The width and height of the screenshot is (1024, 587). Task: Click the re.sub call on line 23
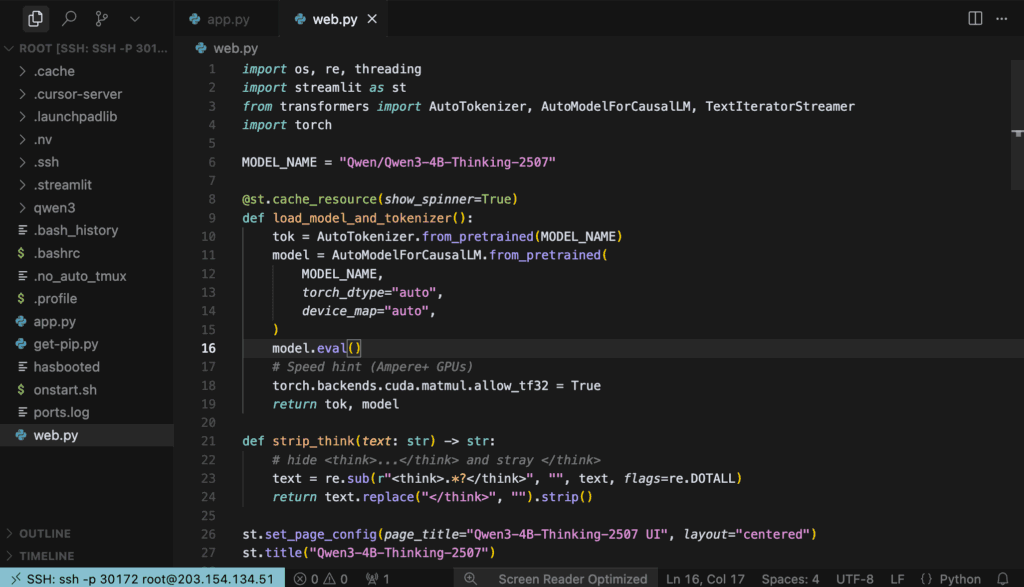pos(347,479)
